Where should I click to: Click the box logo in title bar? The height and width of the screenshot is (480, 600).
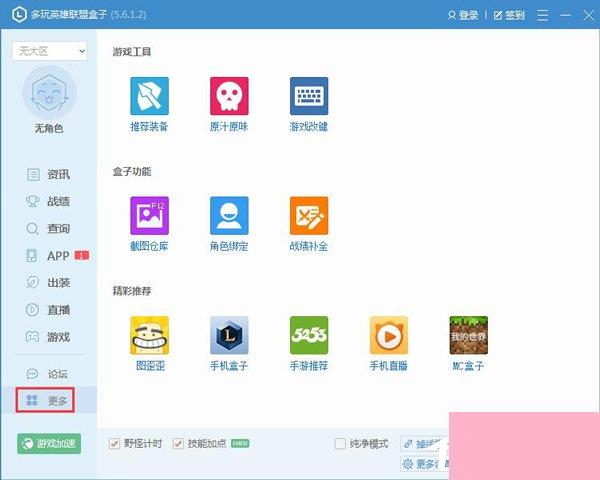(x=19, y=15)
